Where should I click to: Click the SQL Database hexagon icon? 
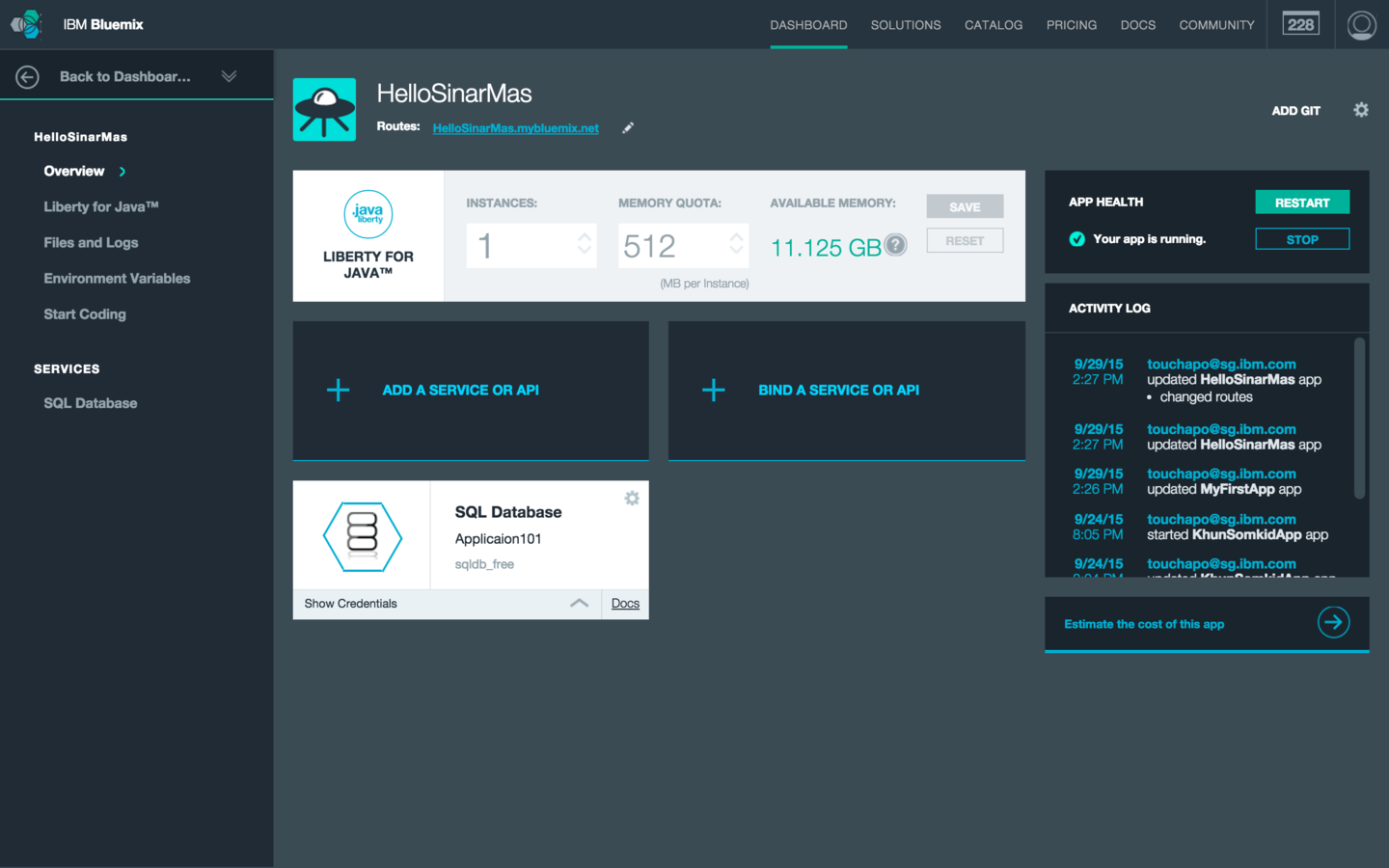click(x=363, y=536)
